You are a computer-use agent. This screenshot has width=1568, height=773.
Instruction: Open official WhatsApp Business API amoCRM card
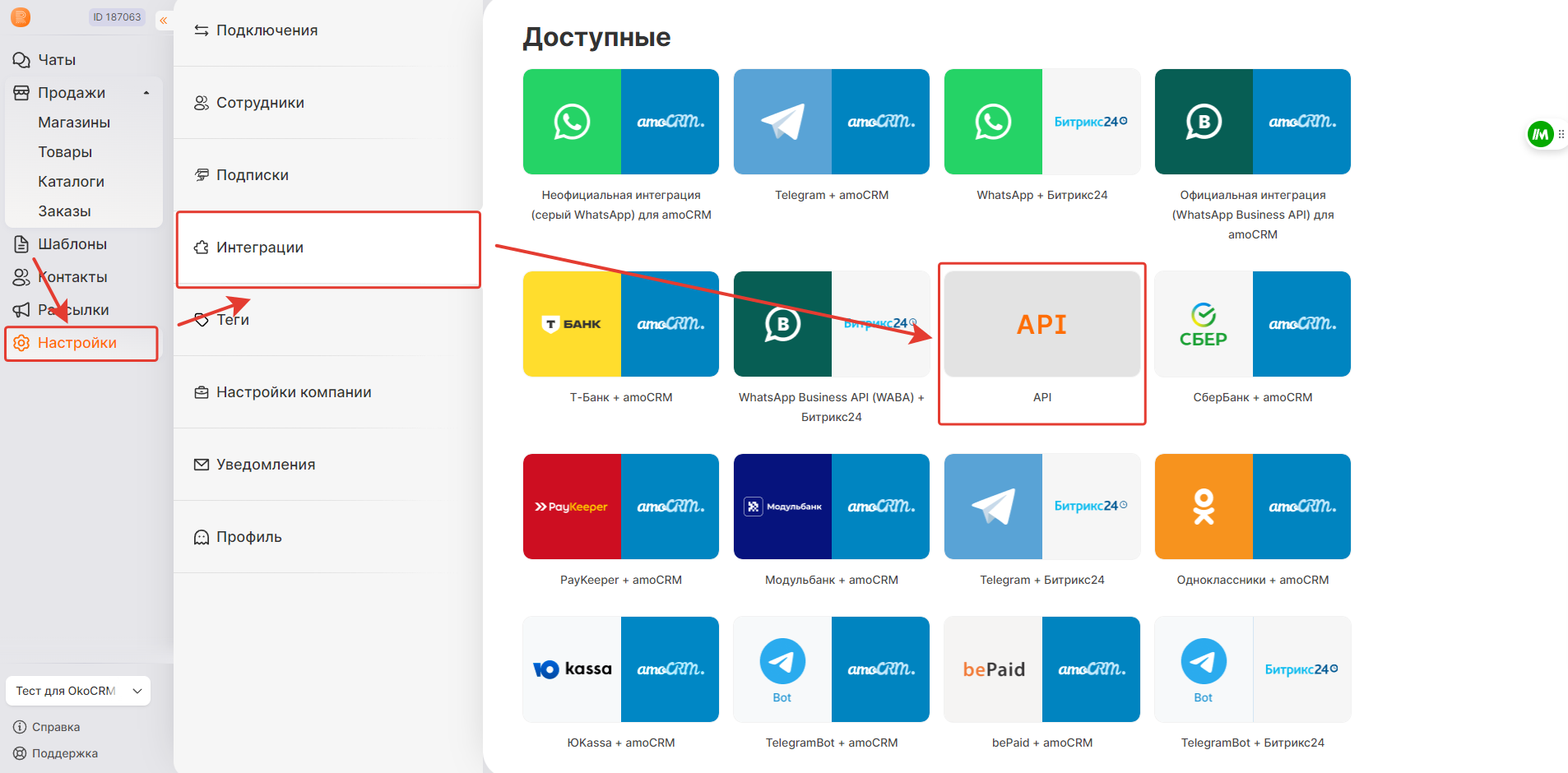[1253, 122]
